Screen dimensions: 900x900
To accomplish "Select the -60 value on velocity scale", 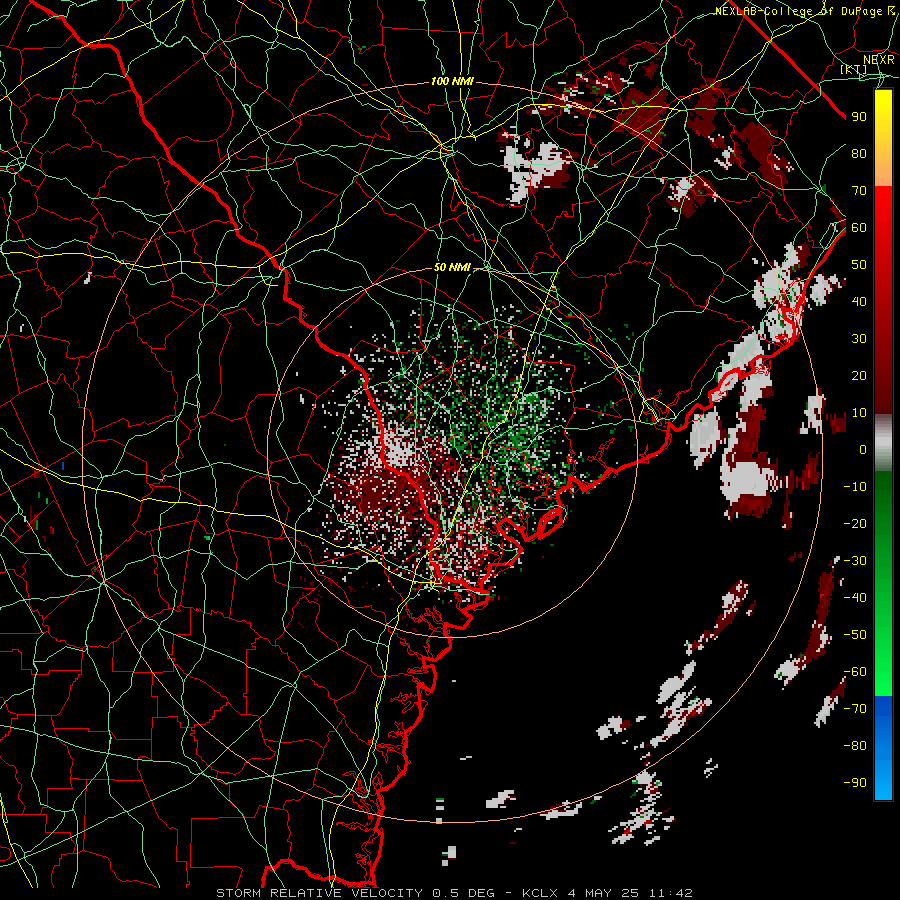I will [x=855, y=672].
